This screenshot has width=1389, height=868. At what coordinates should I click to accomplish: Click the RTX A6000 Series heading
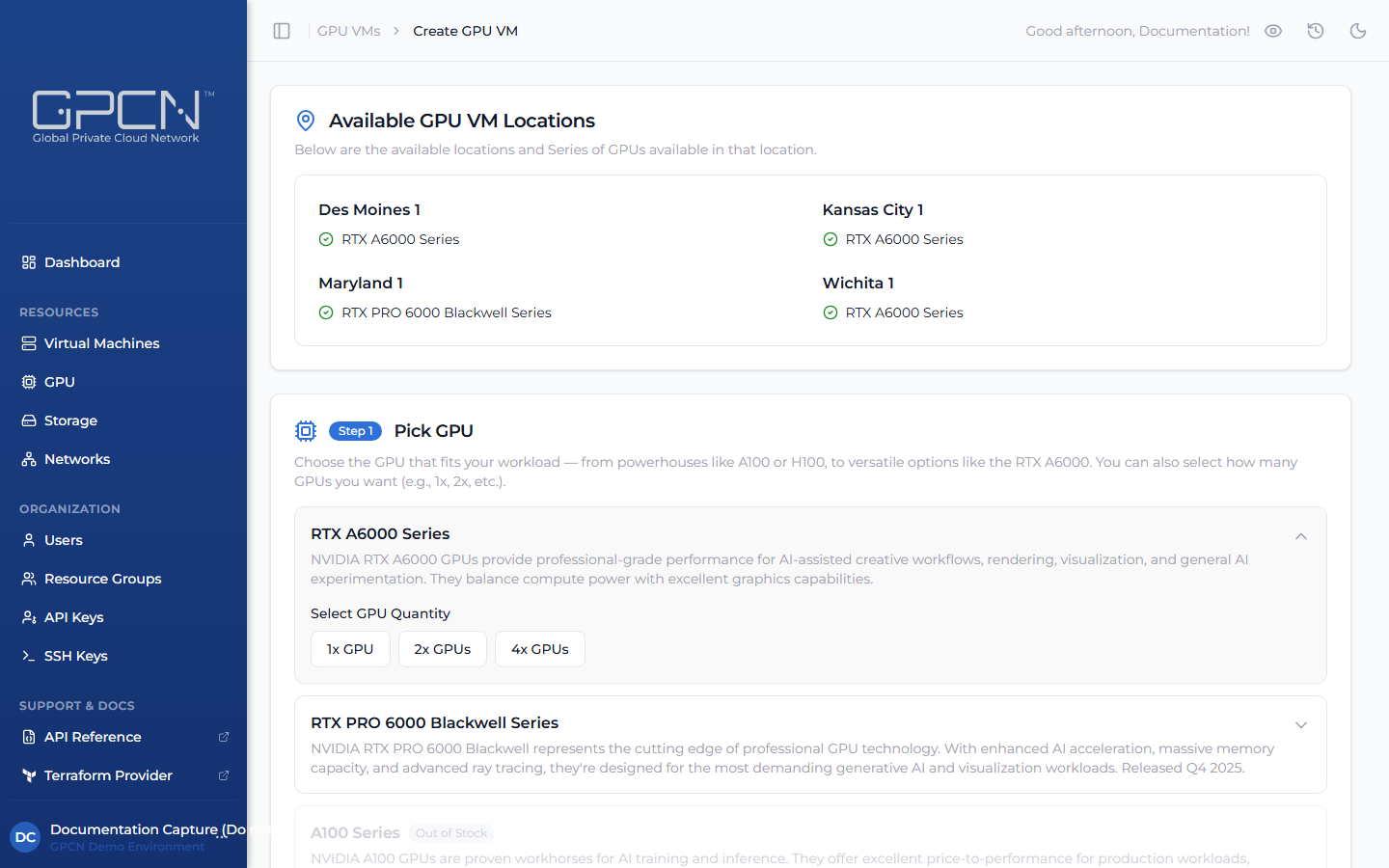[x=380, y=533]
